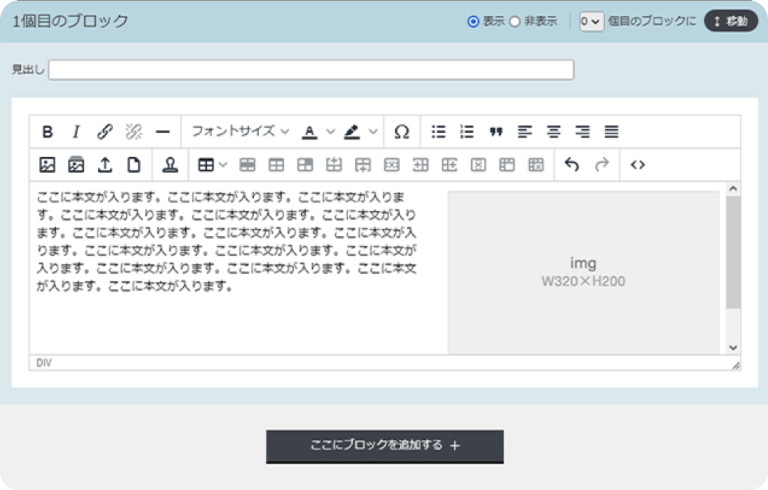
Task: Click ここにブロックを追加する button
Action: coord(385,446)
